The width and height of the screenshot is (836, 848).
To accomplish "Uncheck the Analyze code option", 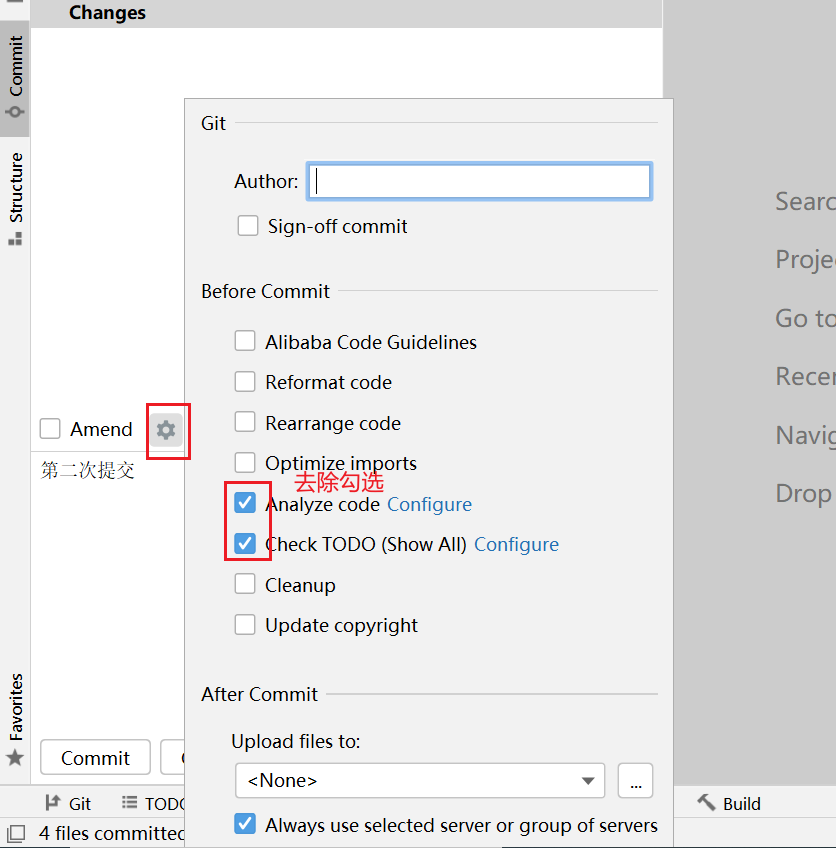I will tap(245, 503).
